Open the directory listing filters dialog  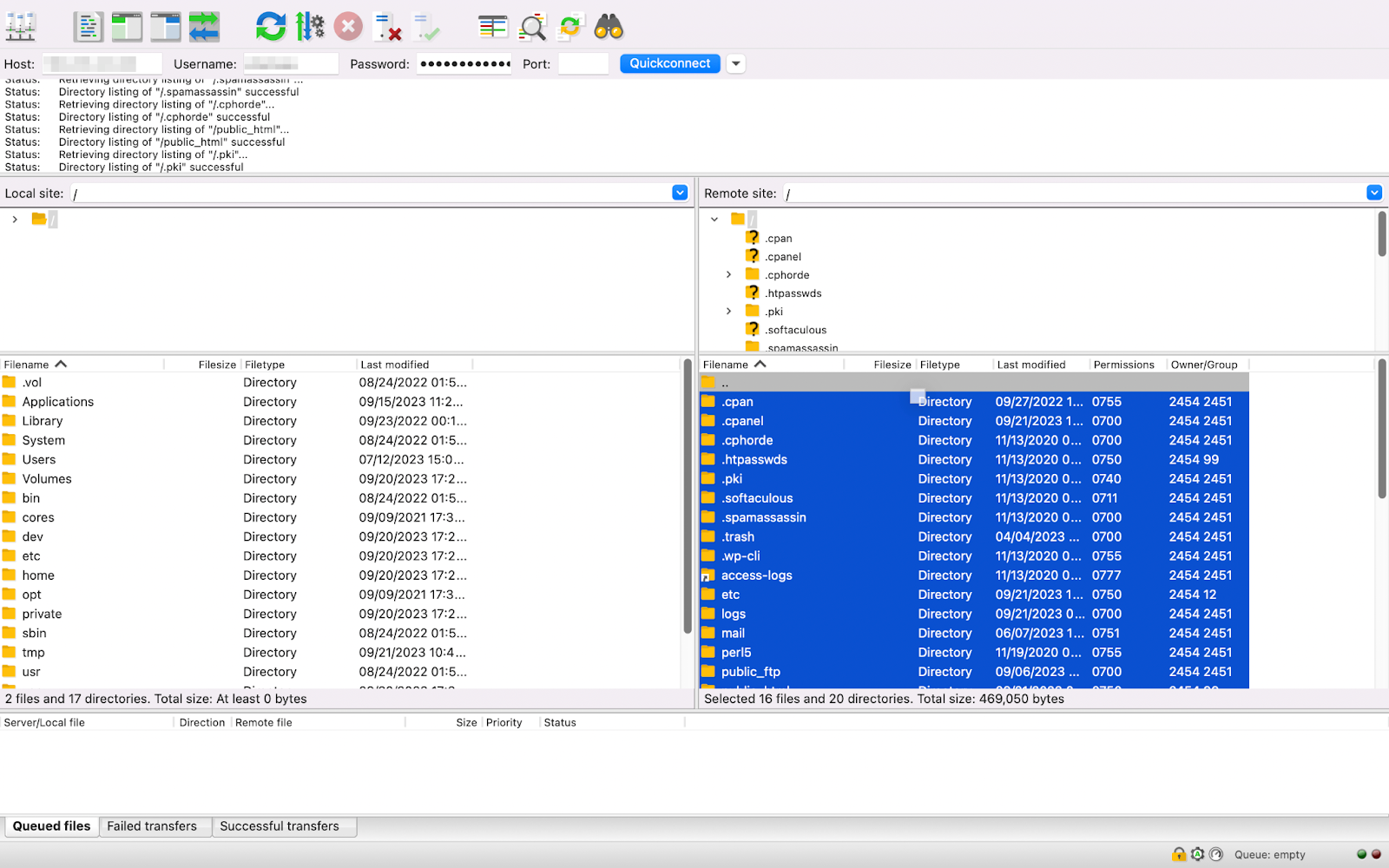(492, 28)
